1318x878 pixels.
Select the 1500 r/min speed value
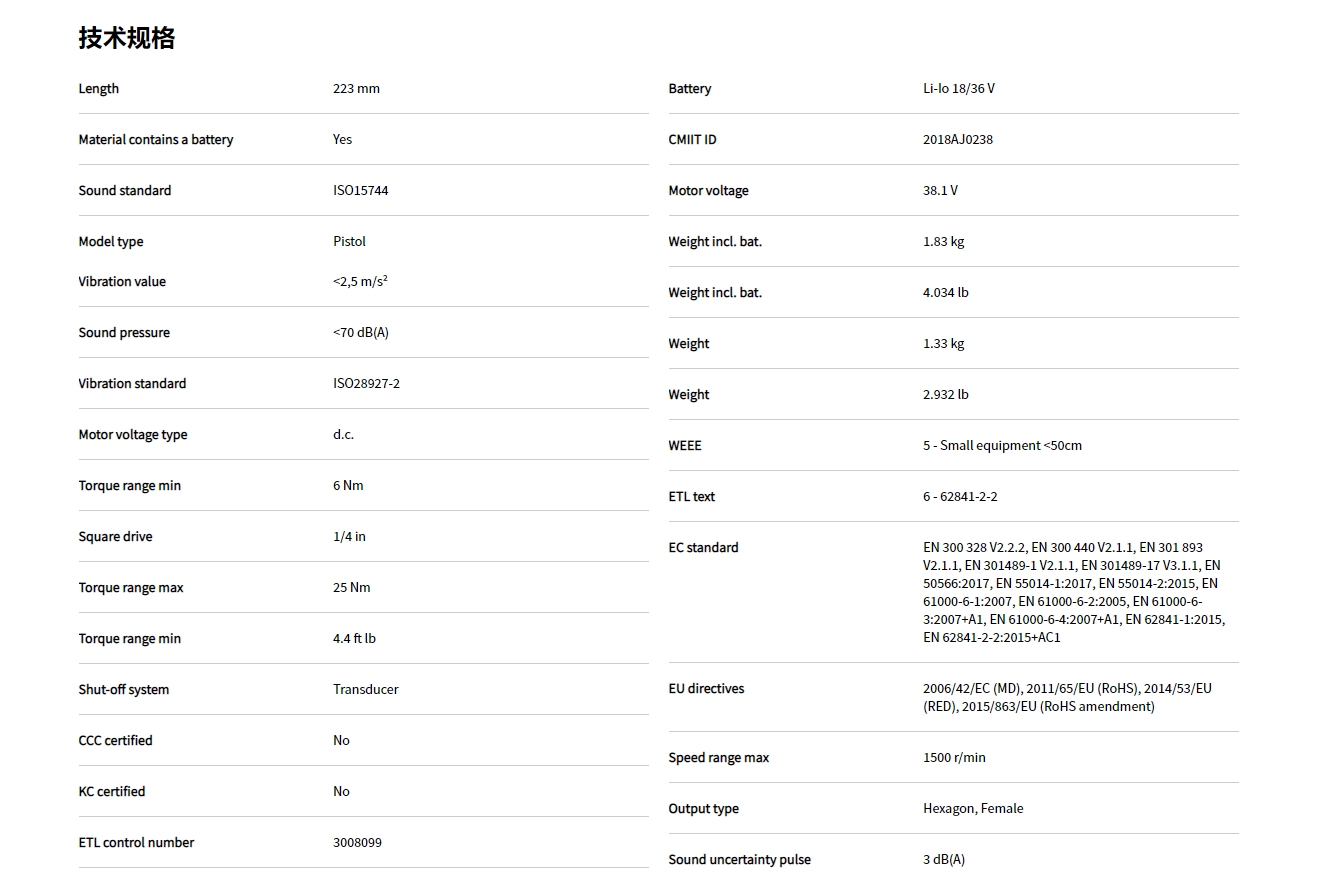(954, 758)
